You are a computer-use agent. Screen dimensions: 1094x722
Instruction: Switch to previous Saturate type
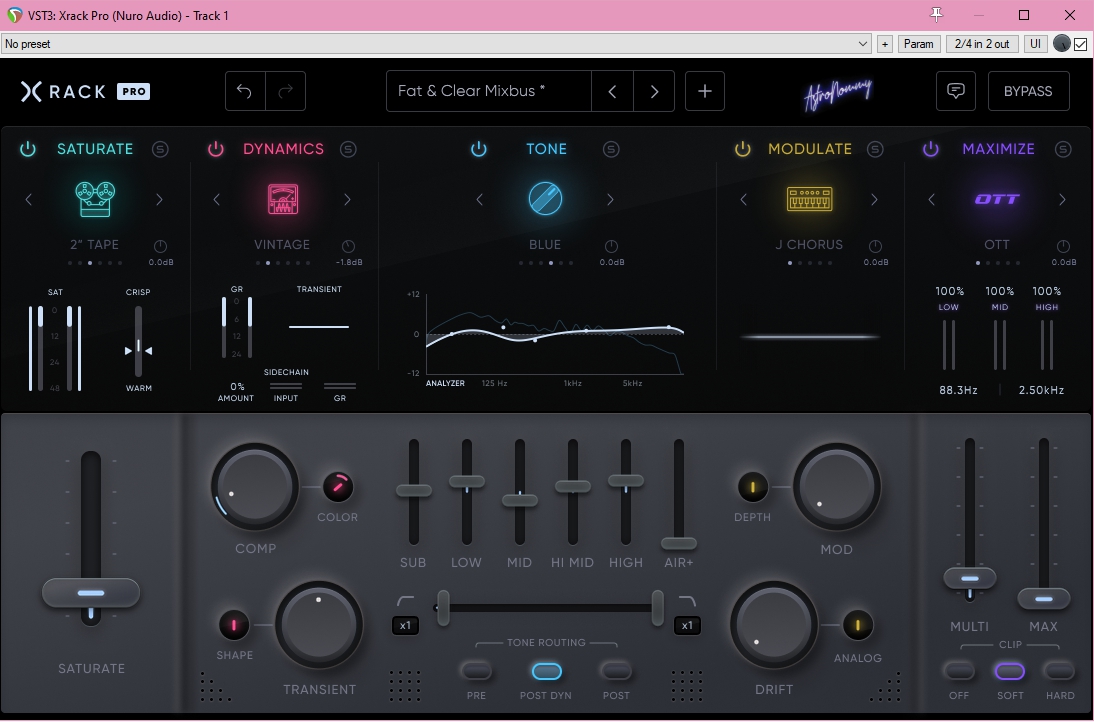tap(29, 200)
